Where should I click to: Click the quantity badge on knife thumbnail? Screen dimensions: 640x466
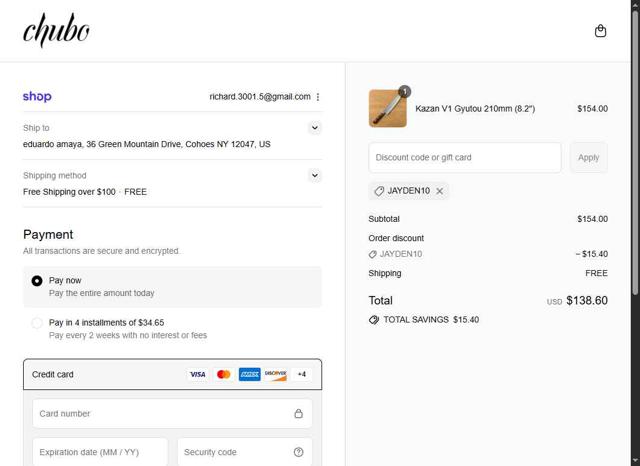coord(404,91)
